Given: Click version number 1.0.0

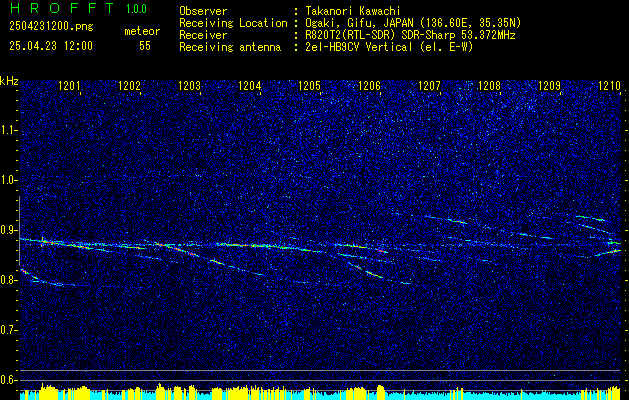Looking at the screenshot, I should click(136, 9).
